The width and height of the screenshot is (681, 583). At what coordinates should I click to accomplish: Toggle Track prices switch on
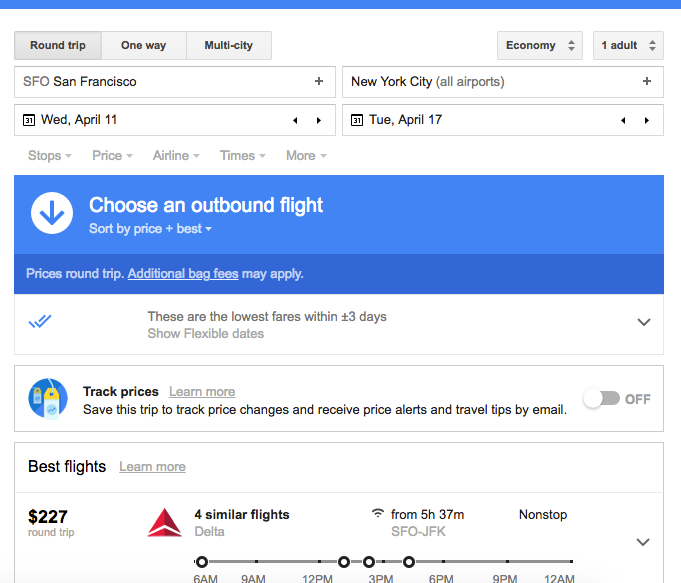(602, 398)
